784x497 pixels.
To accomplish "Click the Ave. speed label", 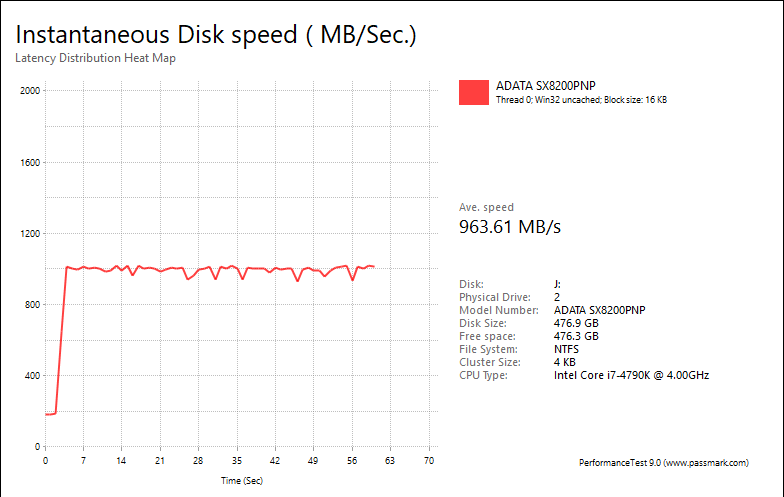I will (486, 208).
